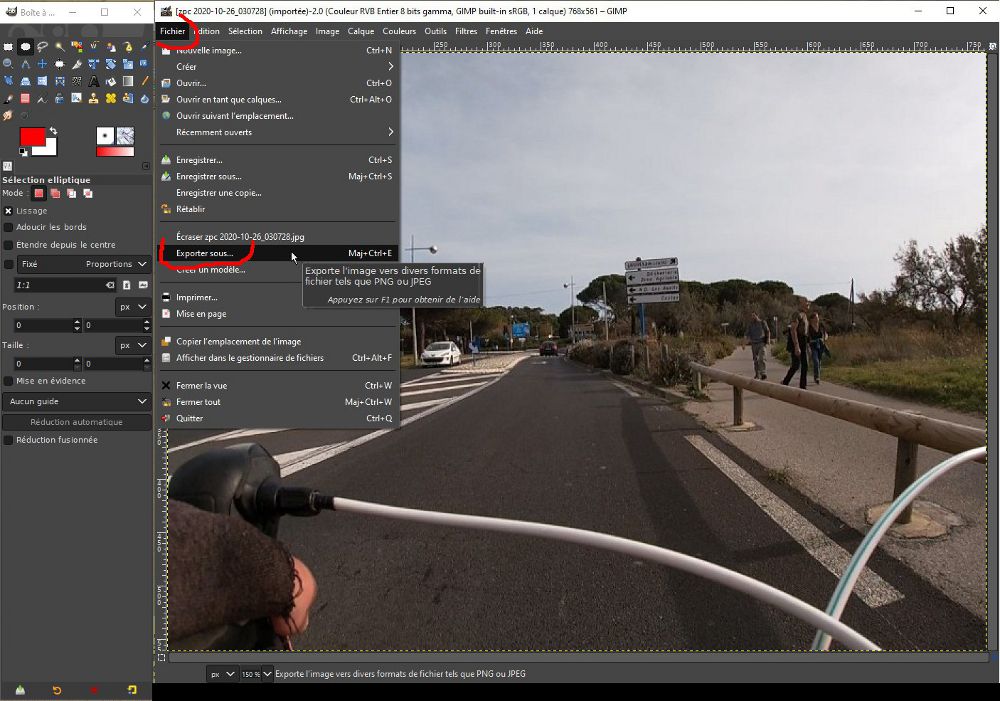1000x701 pixels.
Task: Choose Imprimer... from the menu
Action: coord(279,297)
